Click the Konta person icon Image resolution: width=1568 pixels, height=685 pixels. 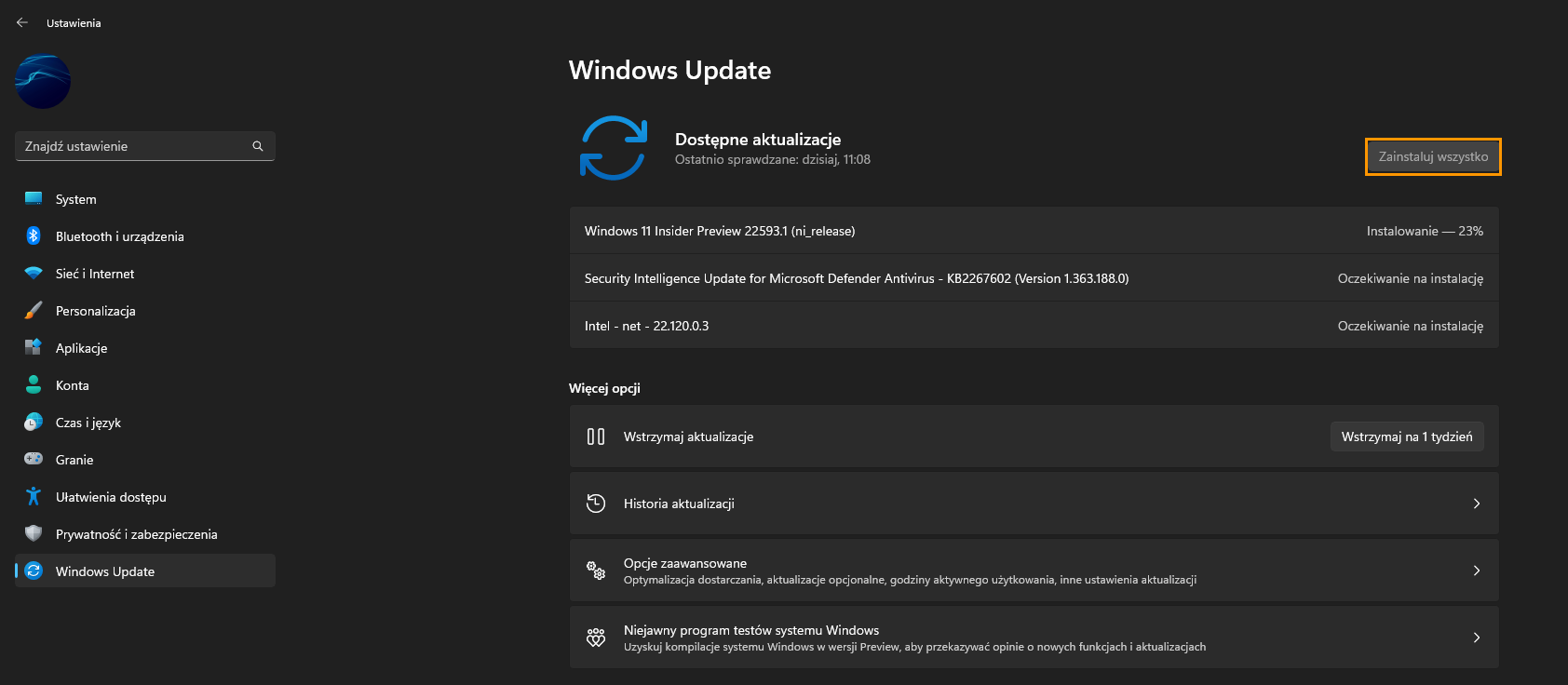34,384
